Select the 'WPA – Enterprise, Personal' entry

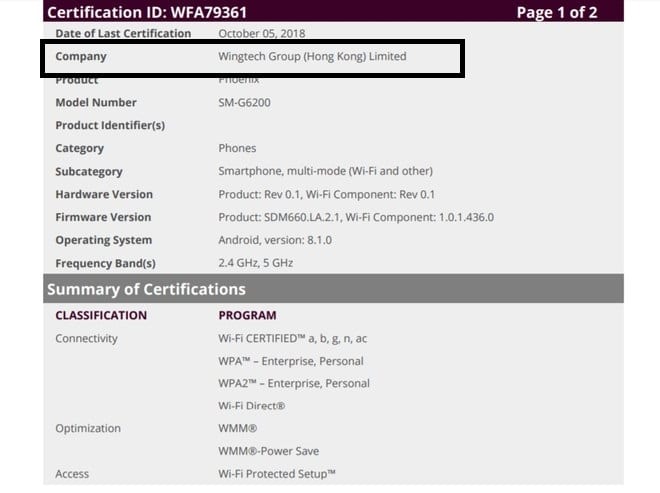pos(291,361)
